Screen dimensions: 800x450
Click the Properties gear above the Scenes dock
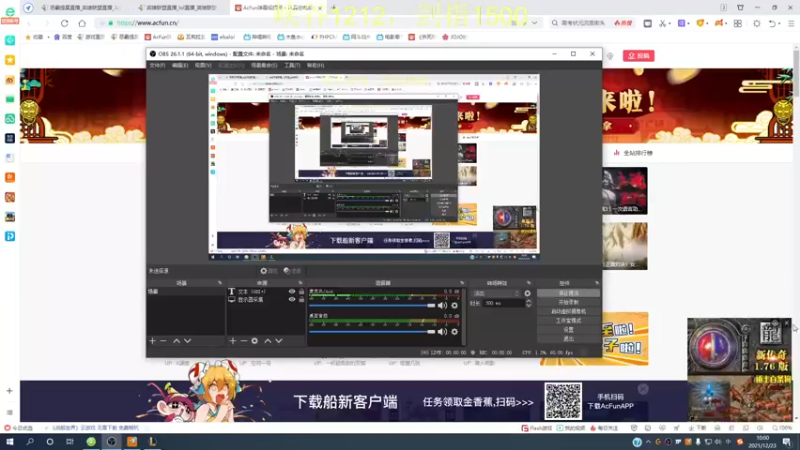[x=269, y=271]
